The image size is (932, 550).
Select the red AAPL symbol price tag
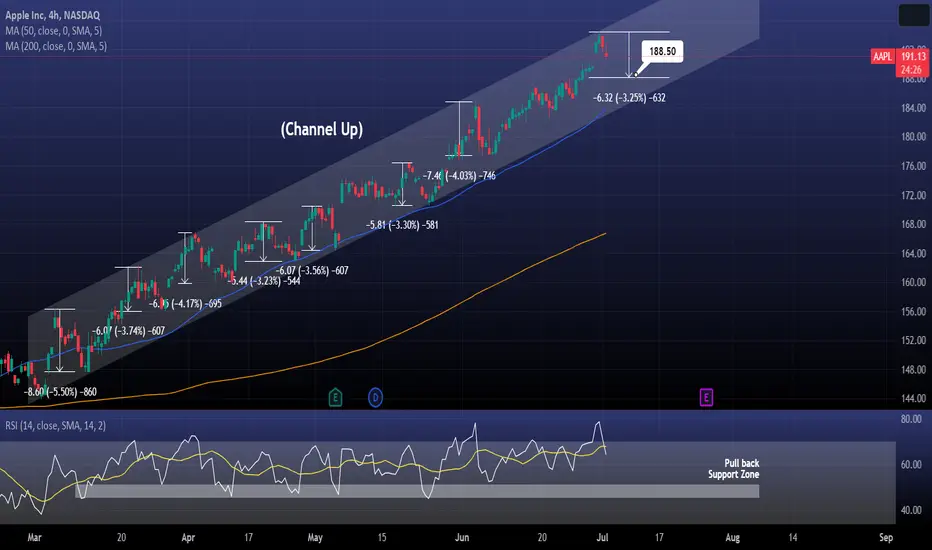point(882,56)
